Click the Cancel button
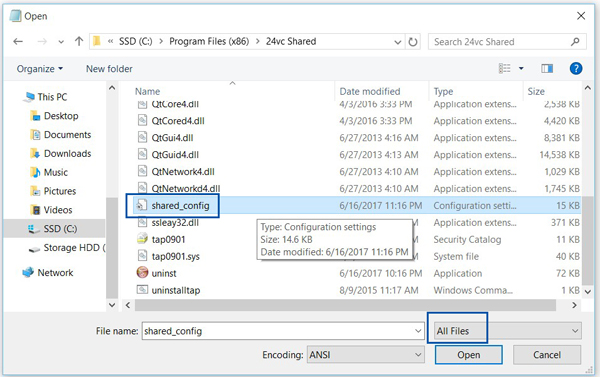 coord(547,355)
